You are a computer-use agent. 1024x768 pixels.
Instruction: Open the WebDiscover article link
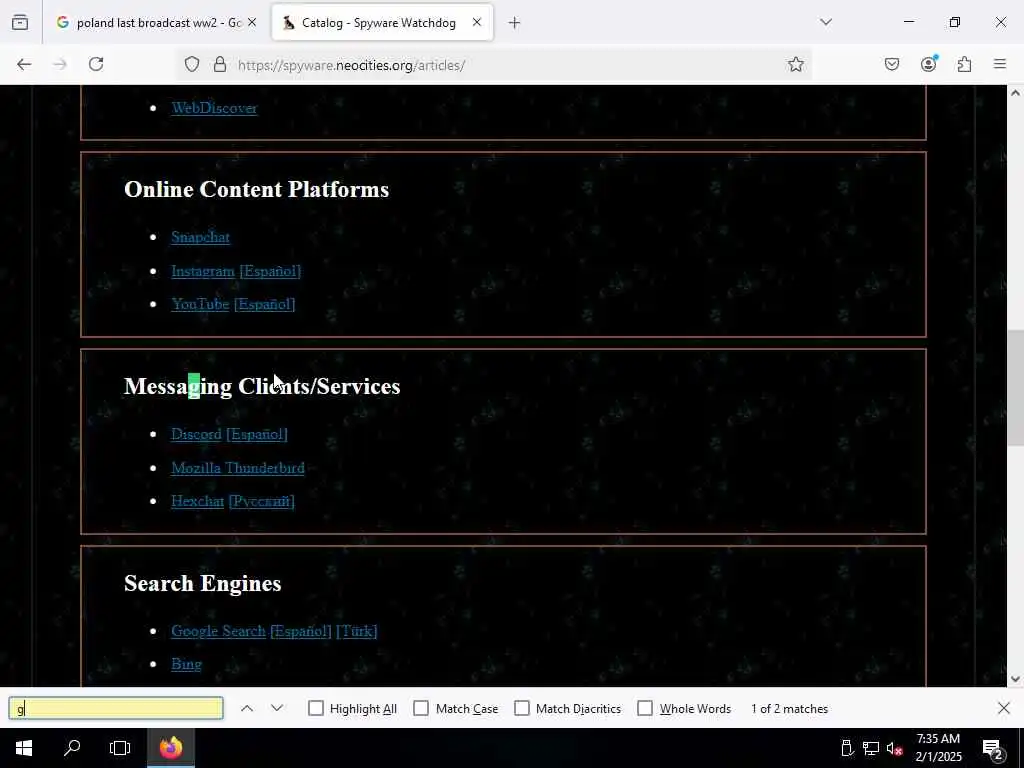click(x=214, y=108)
